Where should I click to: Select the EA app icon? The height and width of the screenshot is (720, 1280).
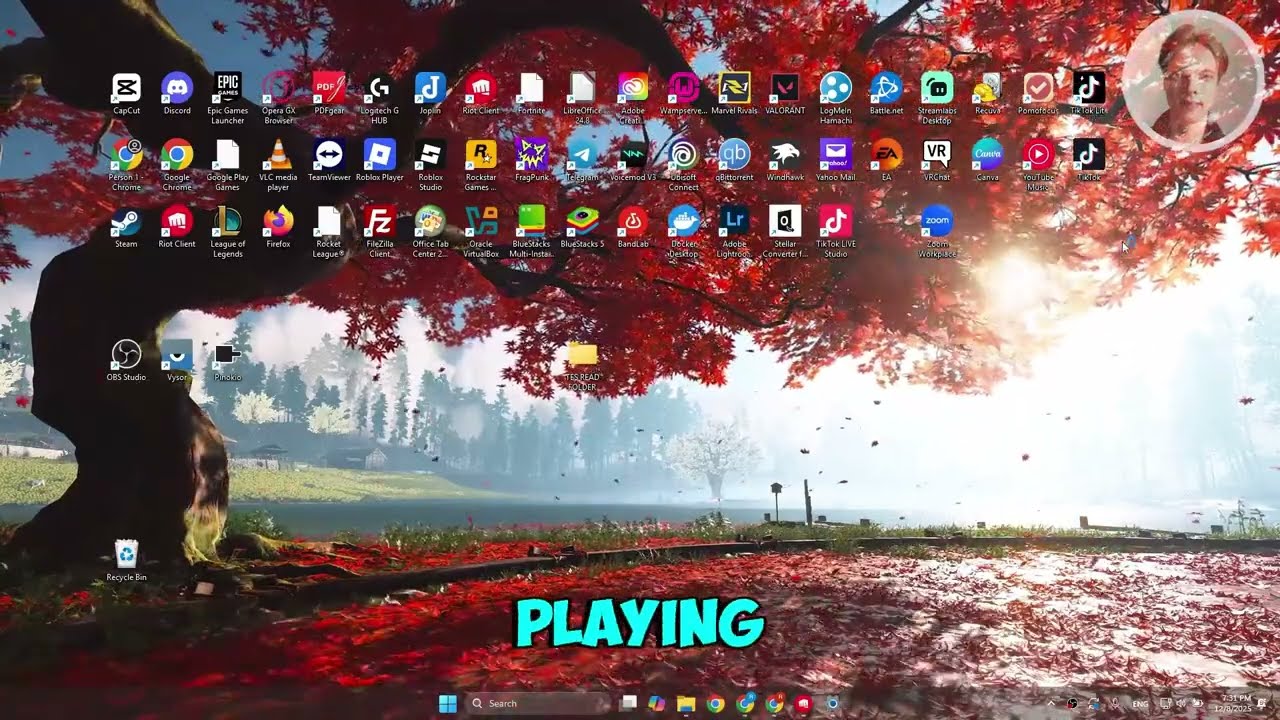[x=886, y=154]
